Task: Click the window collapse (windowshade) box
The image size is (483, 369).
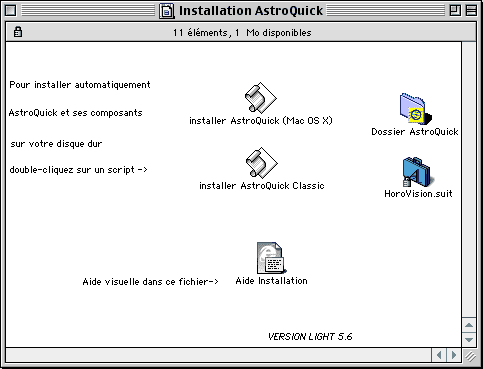Action: pyautogui.click(x=471, y=11)
